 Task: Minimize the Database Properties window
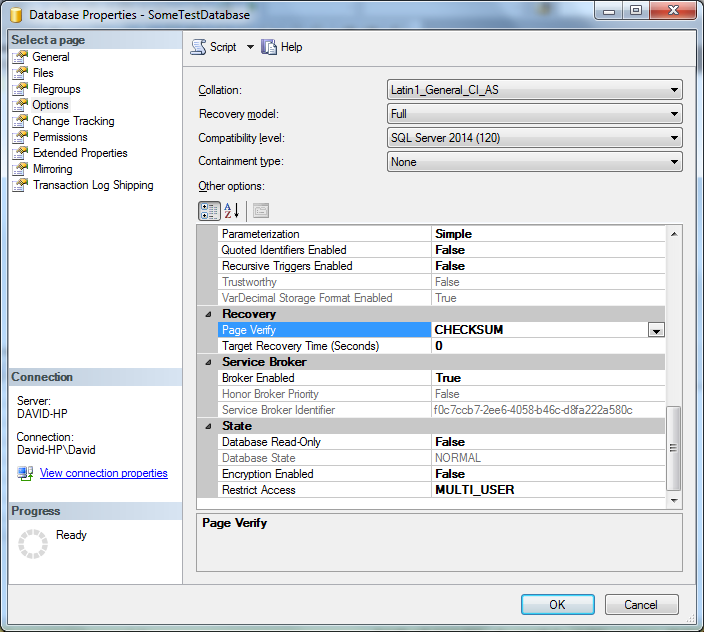609,10
